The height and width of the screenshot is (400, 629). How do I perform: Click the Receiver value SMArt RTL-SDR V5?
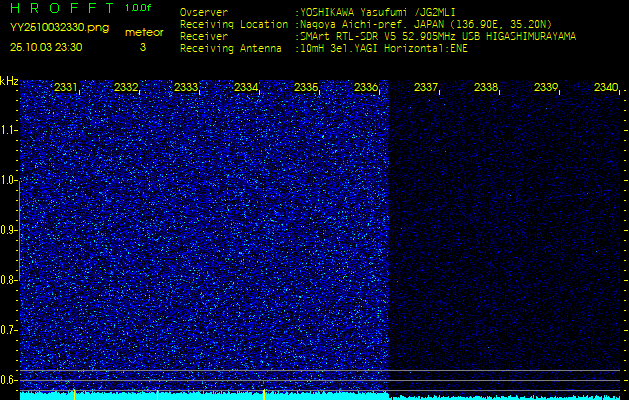click(x=347, y=37)
